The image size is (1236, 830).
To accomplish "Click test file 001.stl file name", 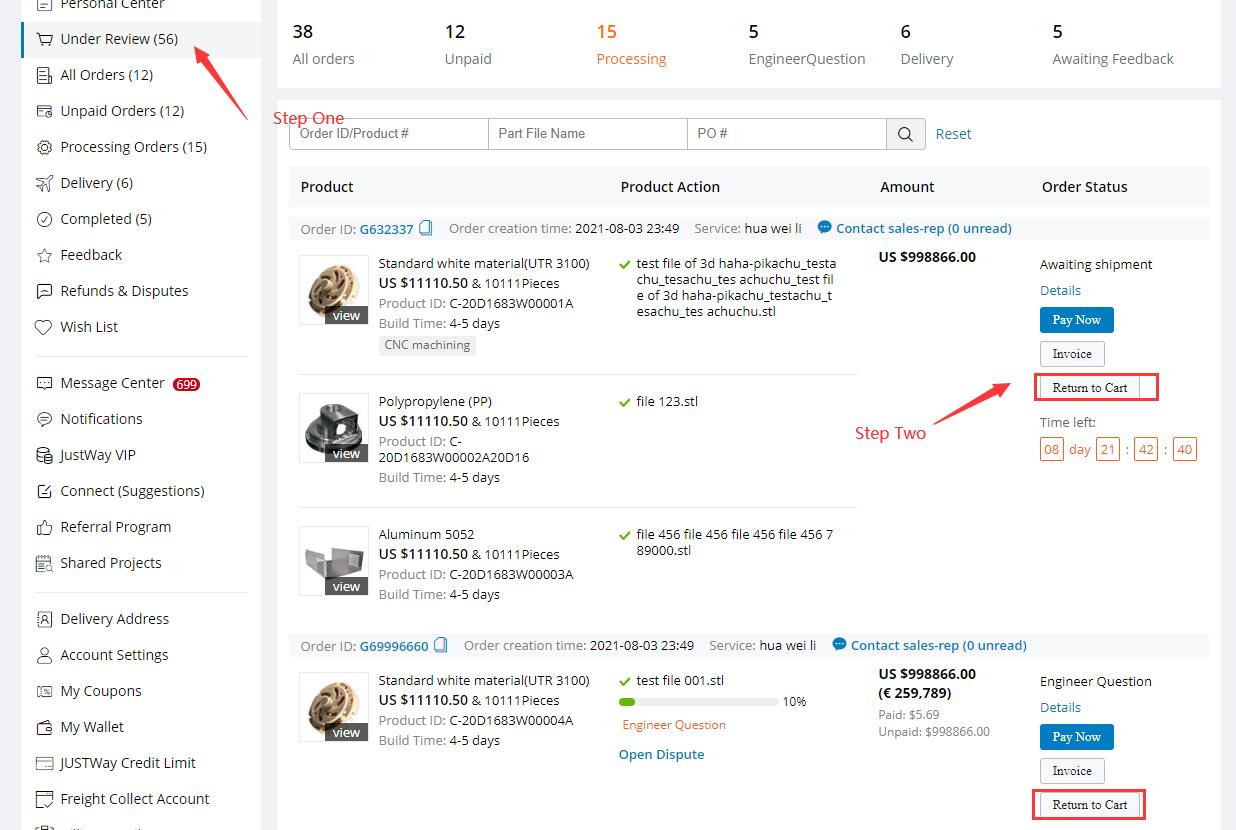I will (680, 680).
